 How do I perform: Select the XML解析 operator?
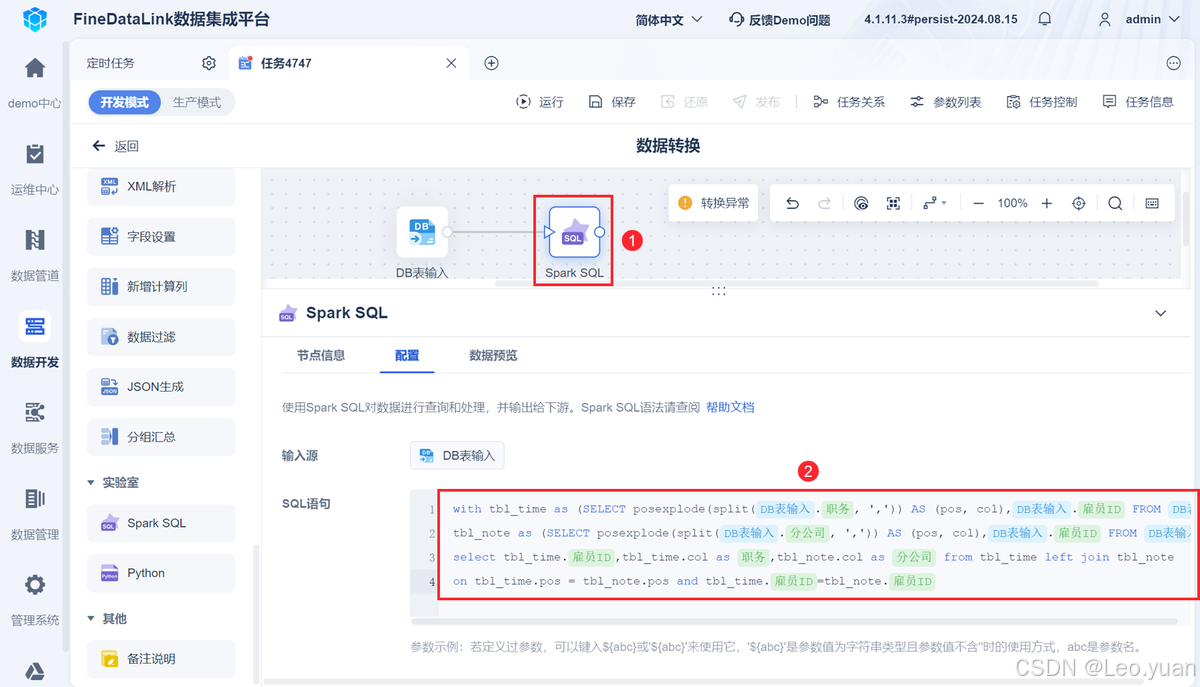pos(161,187)
